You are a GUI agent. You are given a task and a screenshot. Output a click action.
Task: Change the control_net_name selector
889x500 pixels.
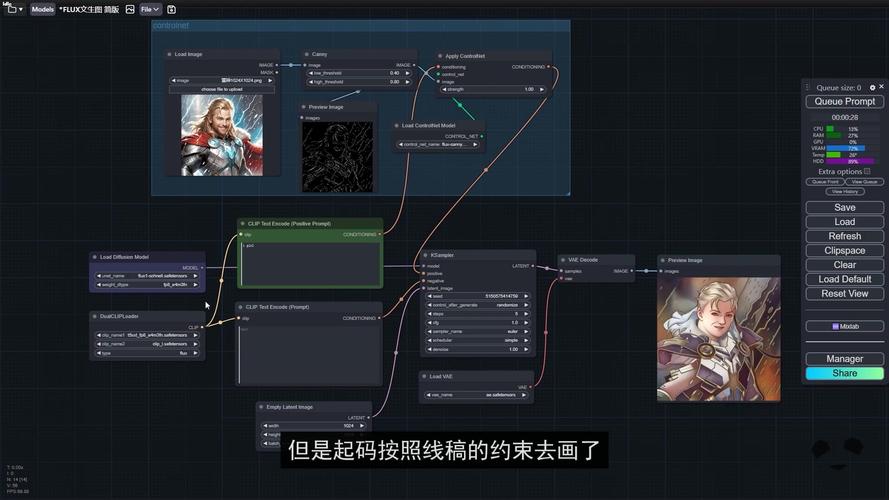click(438, 145)
